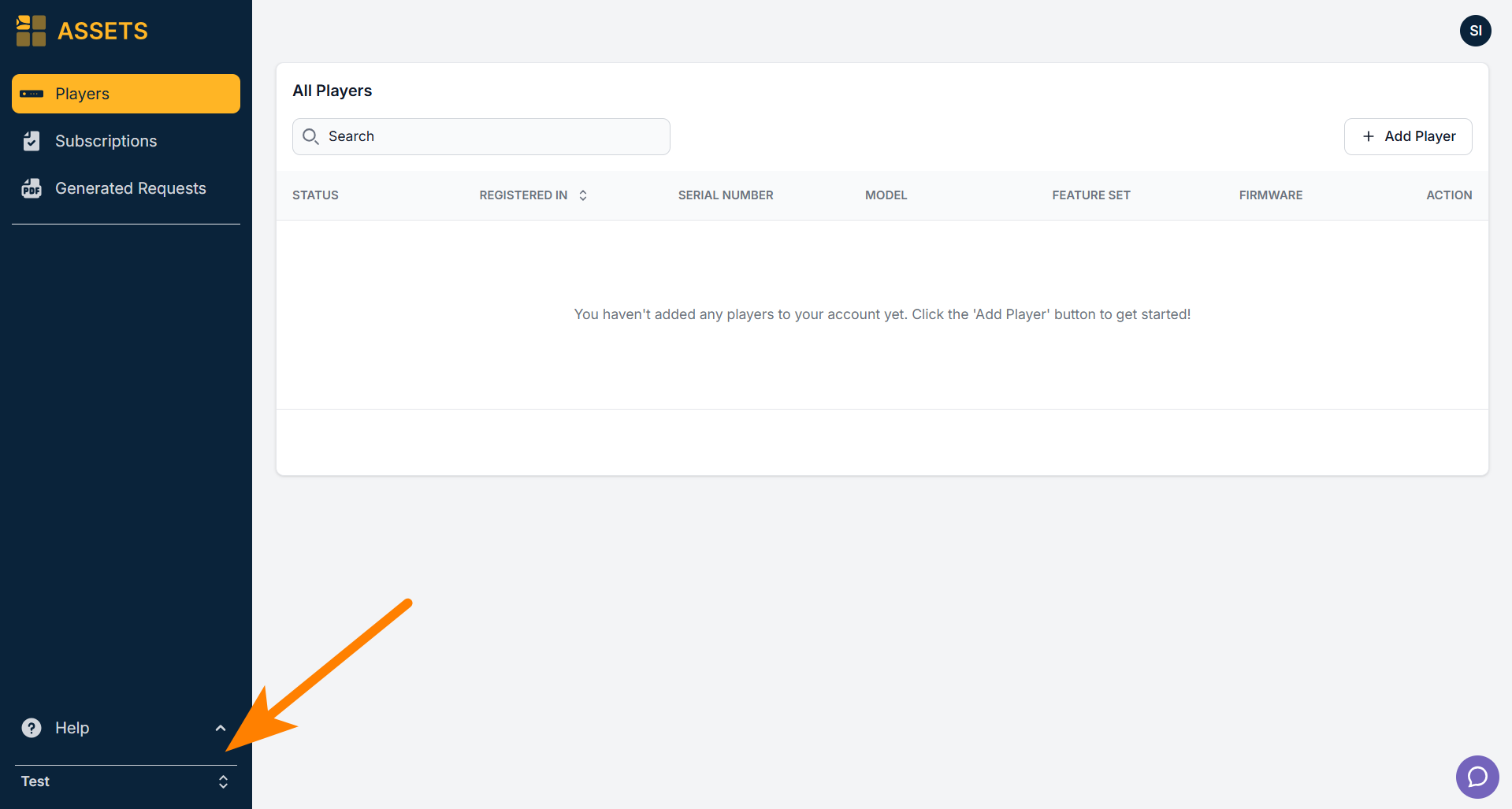The image size is (1512, 809).
Task: Open the Players sidebar item
Action: point(126,94)
